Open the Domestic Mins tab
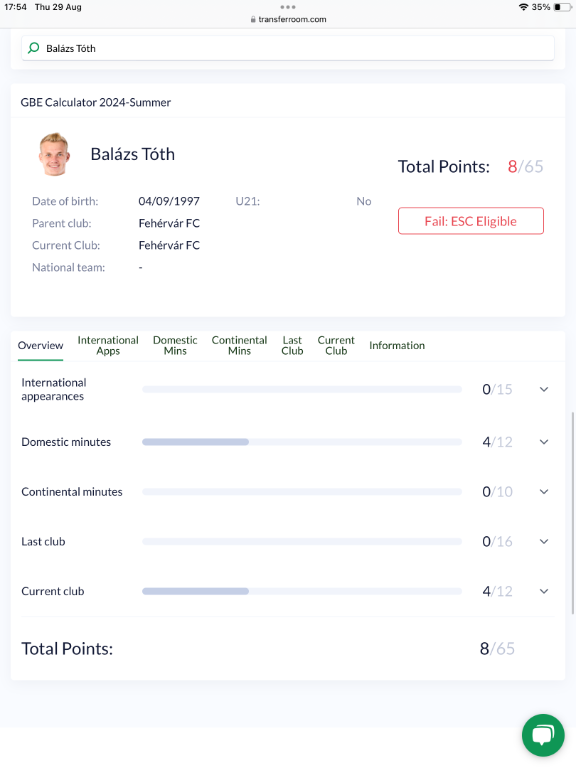 tap(175, 345)
